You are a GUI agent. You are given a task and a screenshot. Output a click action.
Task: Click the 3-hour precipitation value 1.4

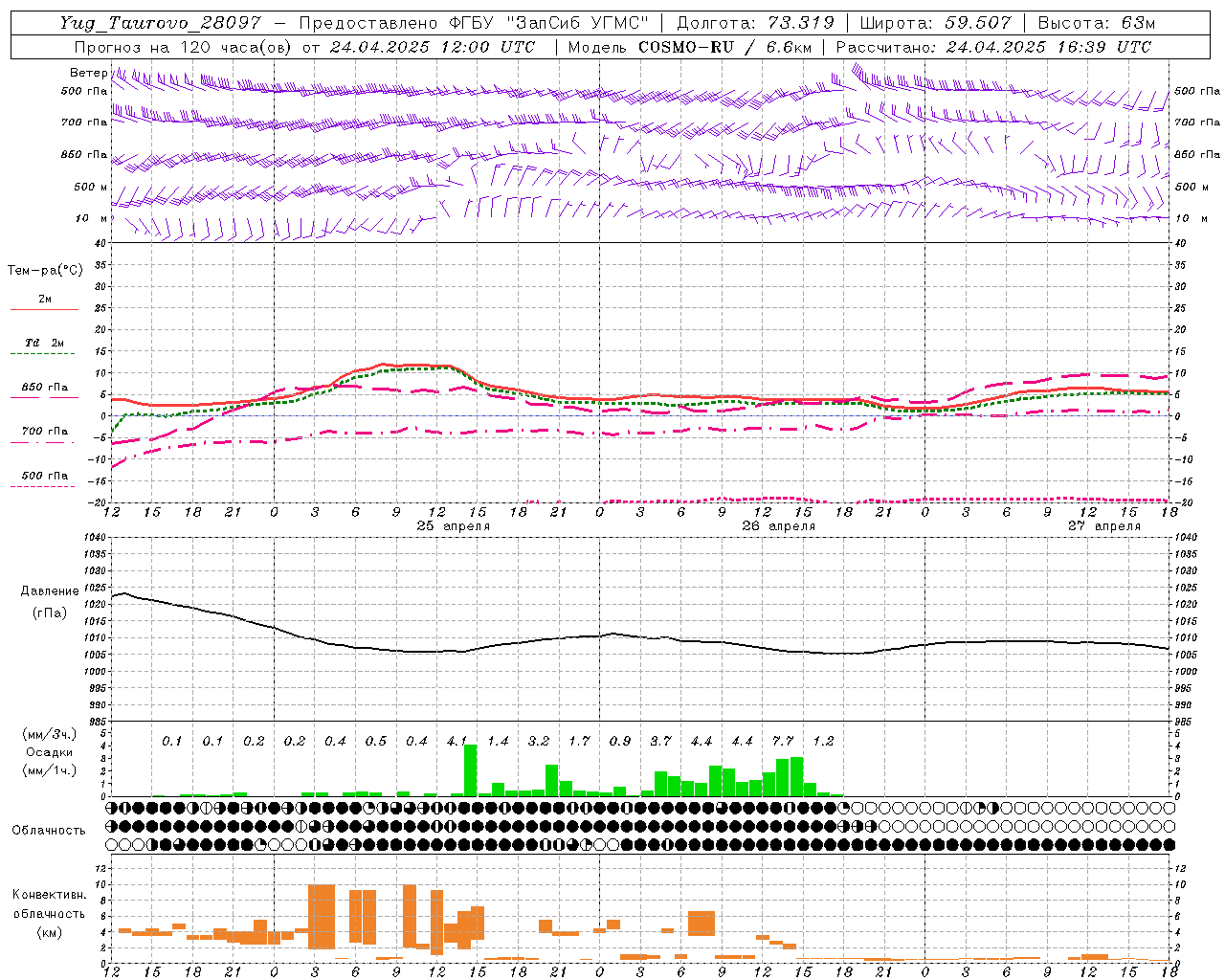click(x=498, y=741)
